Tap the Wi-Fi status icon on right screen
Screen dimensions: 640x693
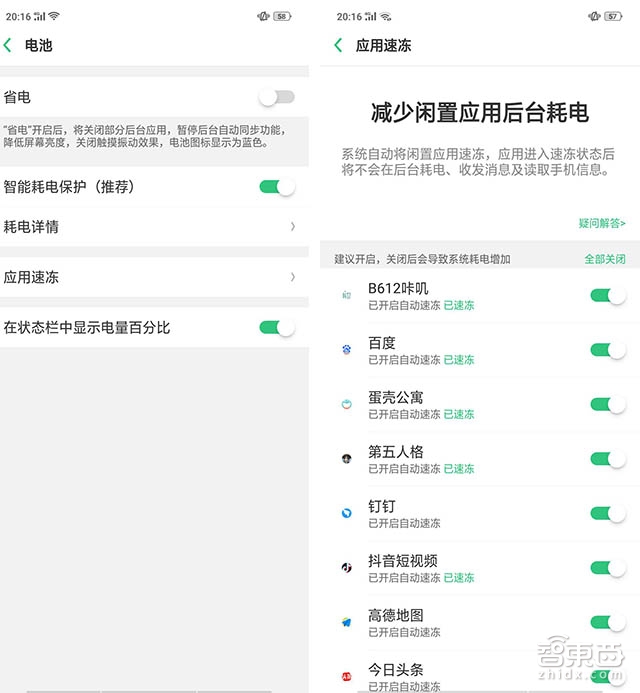385,16
